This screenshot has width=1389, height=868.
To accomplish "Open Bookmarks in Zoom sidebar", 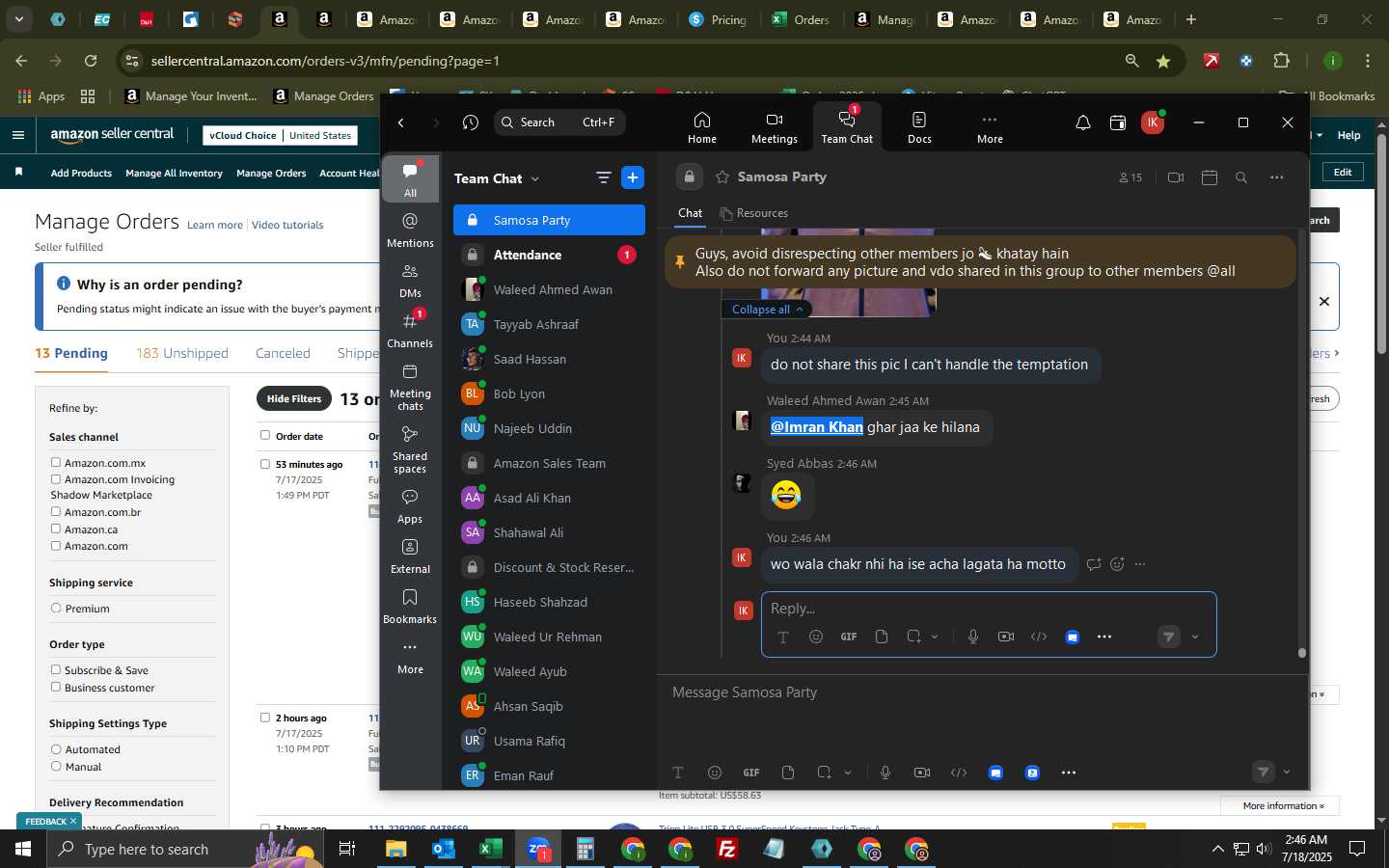I will (x=410, y=607).
